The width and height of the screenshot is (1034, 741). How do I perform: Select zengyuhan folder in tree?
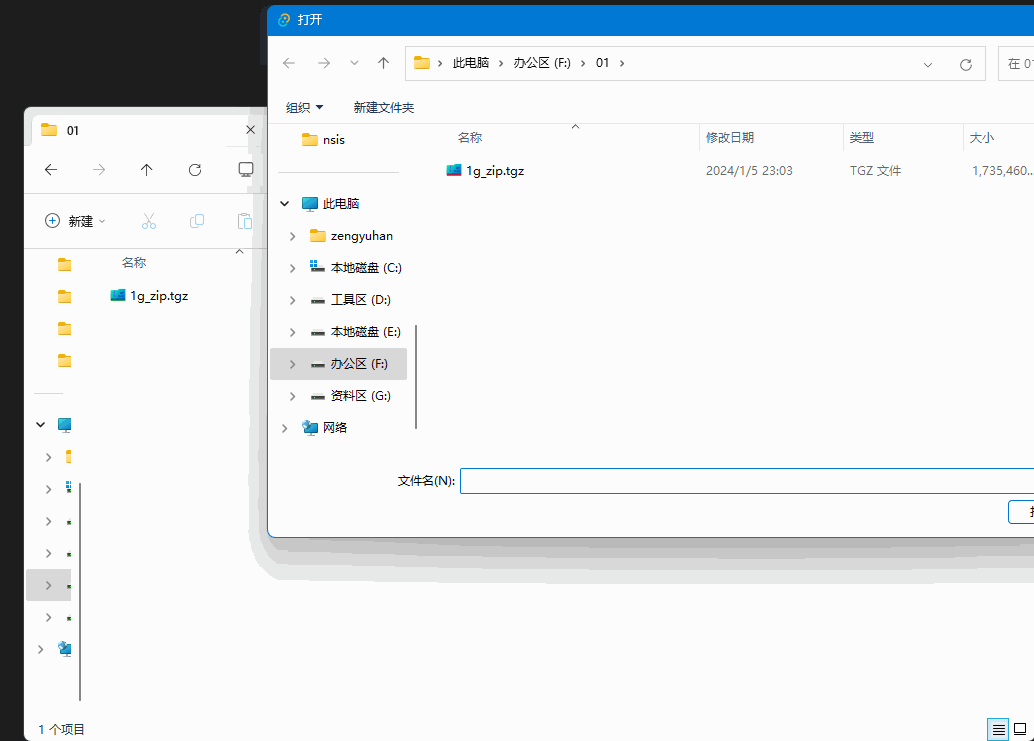tap(351, 236)
